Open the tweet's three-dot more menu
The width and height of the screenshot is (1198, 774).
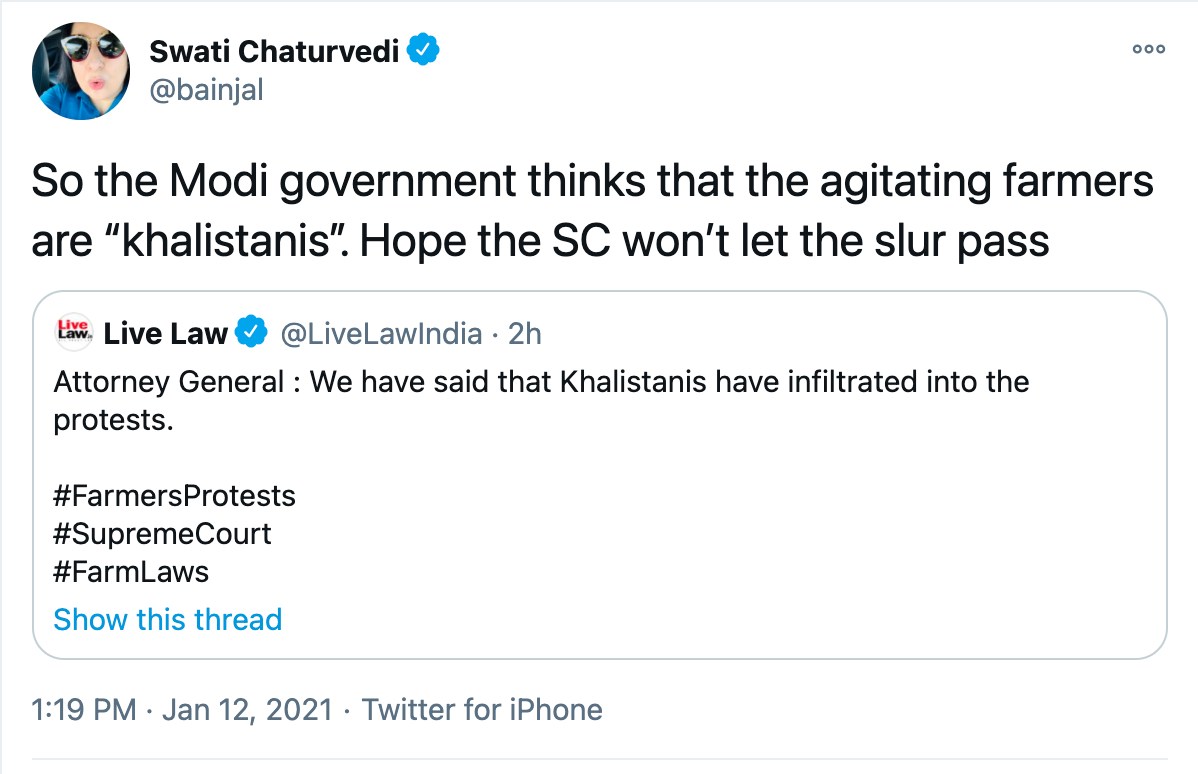(1148, 49)
